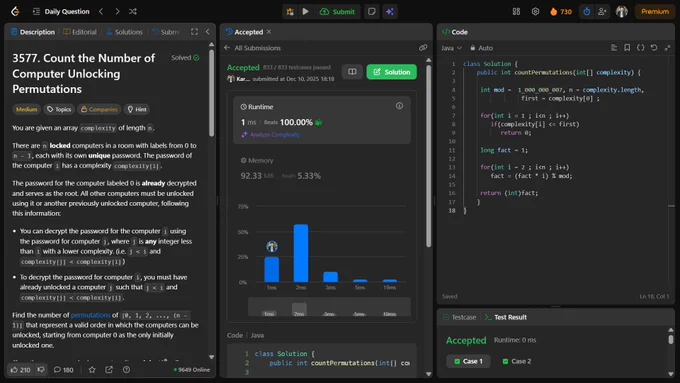Open the settings gear icon
Screen dimensions: 680x383
[x=535, y=12]
